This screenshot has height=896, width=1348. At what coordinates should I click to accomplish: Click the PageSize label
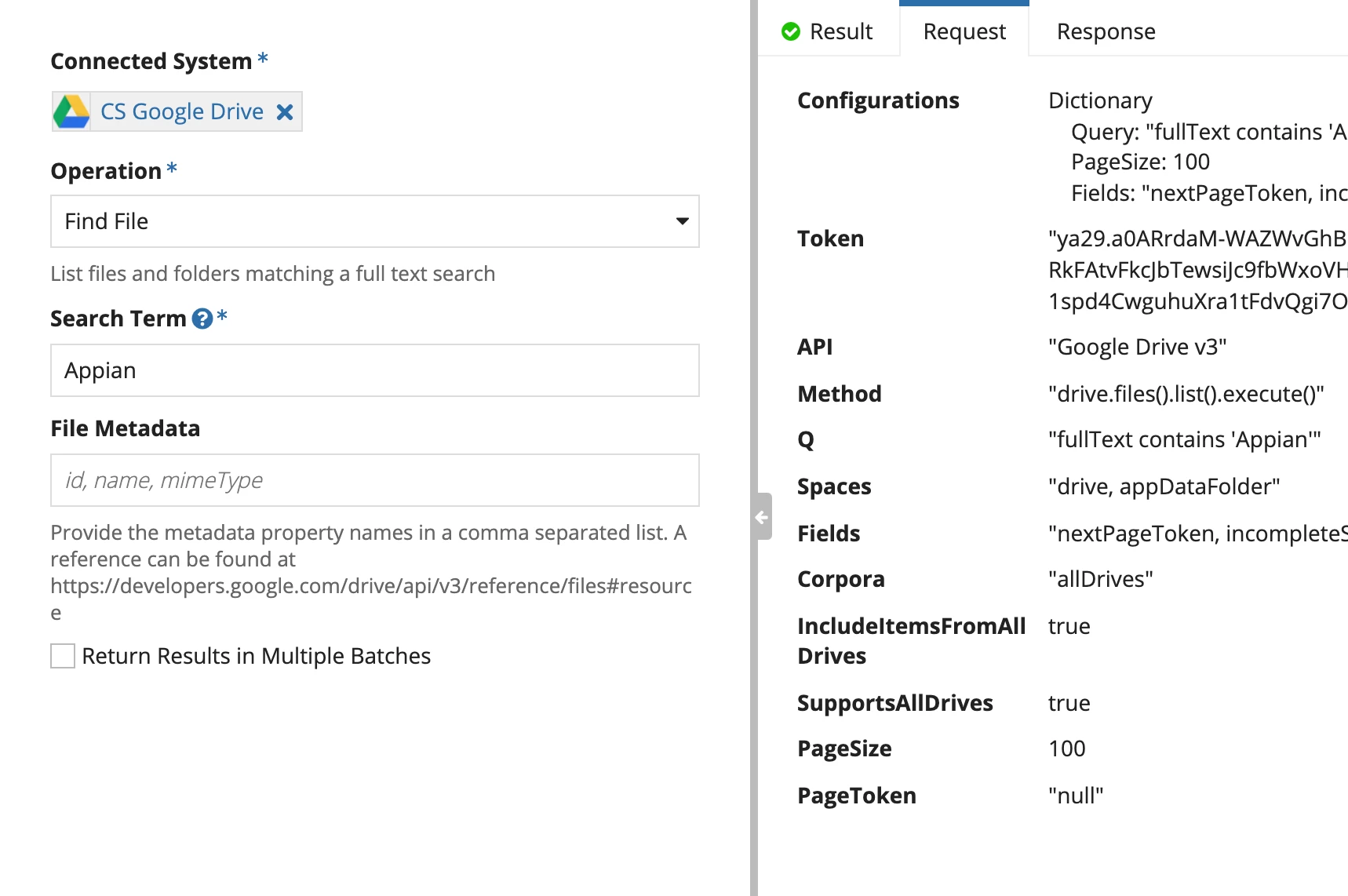click(844, 748)
